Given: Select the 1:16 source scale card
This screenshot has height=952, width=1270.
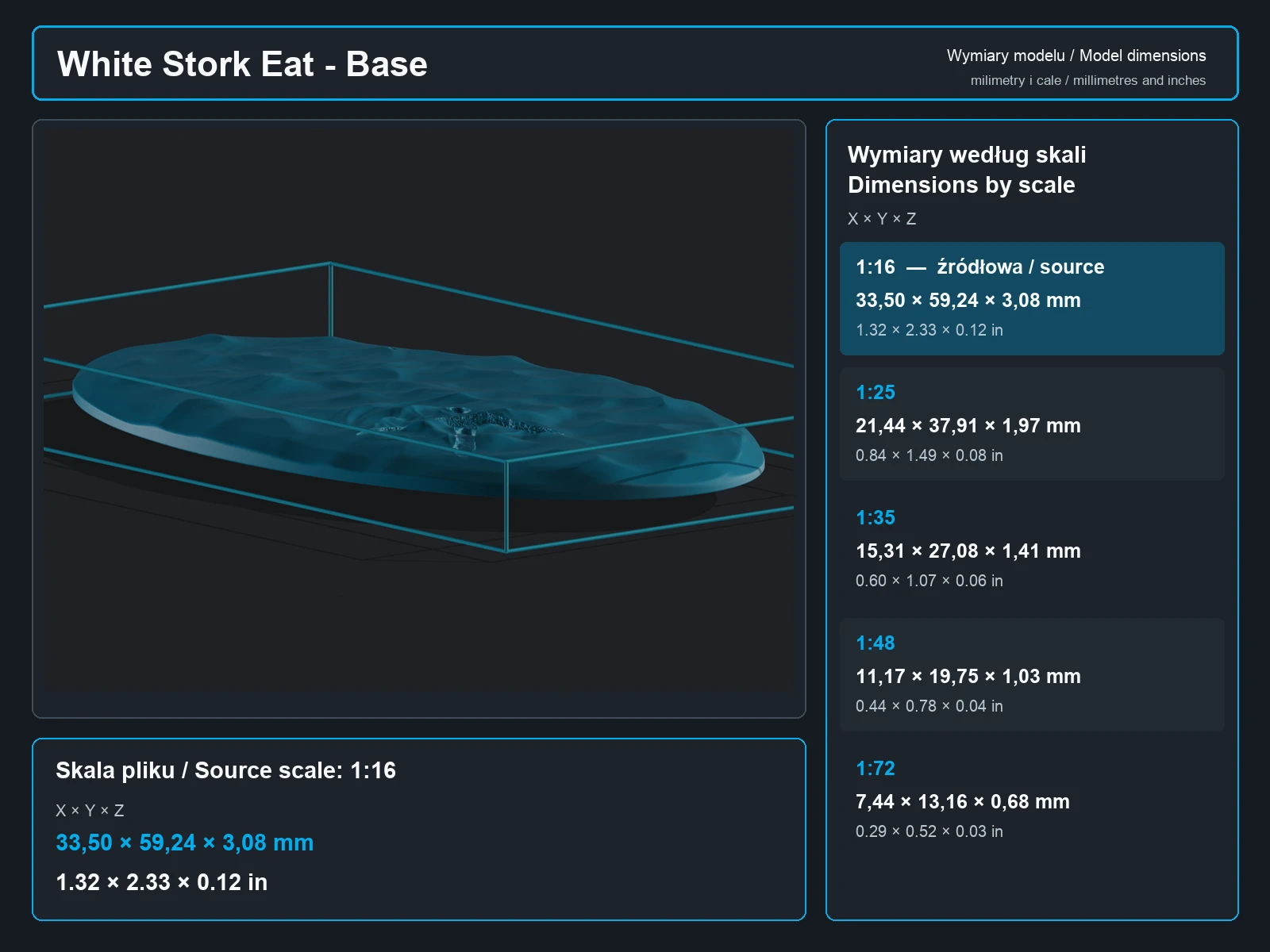Looking at the screenshot, I should pos(1032,298).
